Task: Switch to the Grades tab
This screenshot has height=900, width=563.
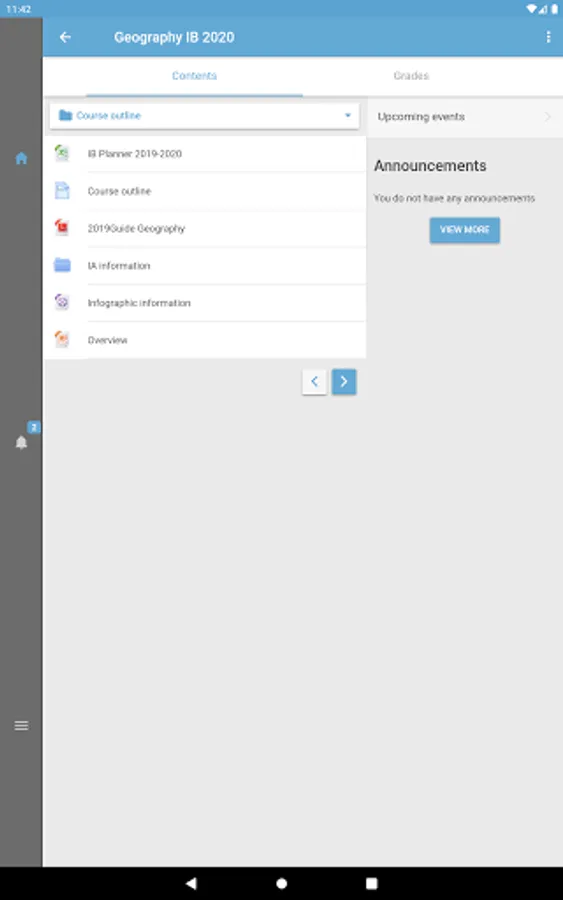Action: click(411, 76)
